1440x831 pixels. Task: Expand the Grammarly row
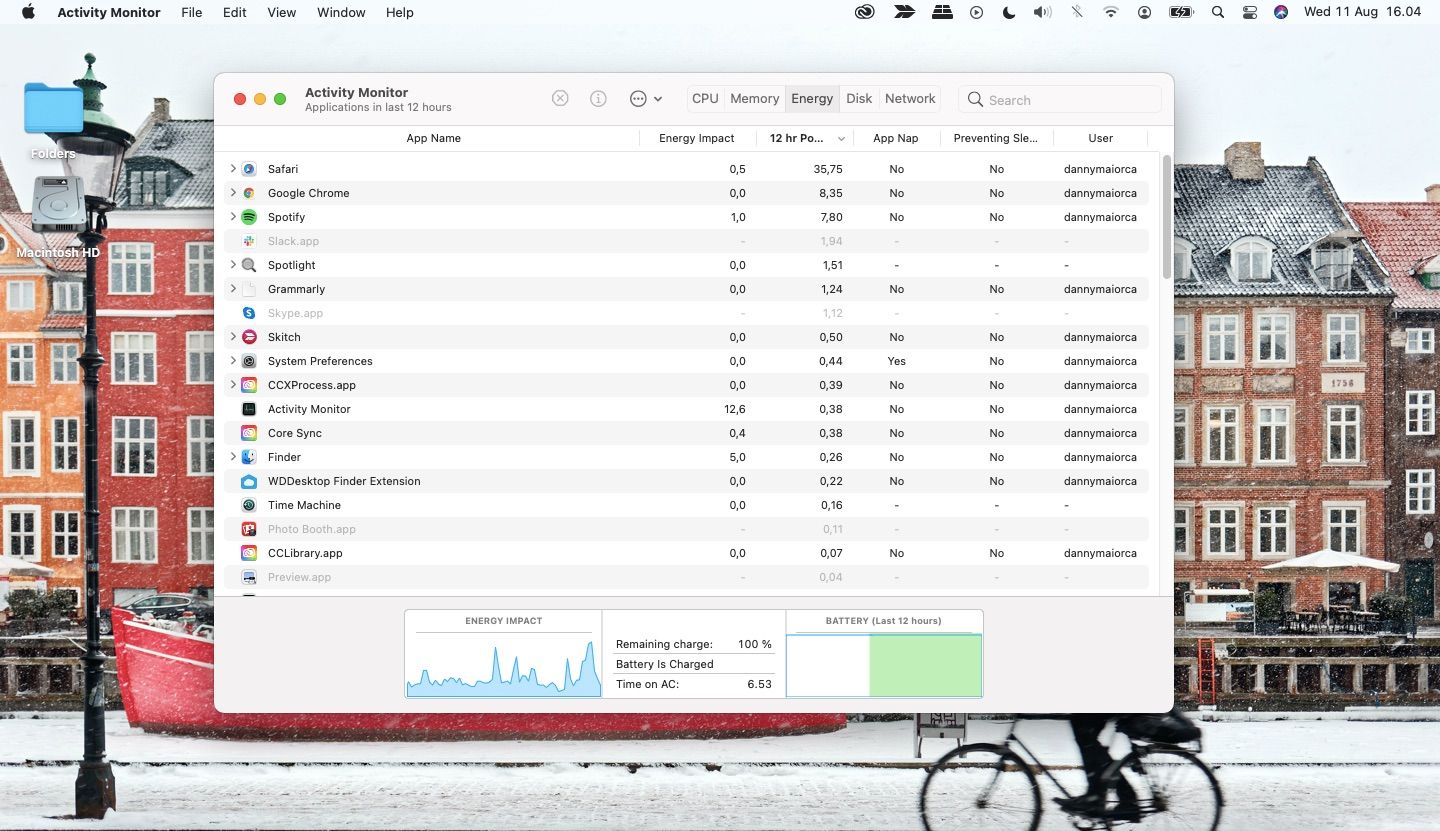coord(233,289)
